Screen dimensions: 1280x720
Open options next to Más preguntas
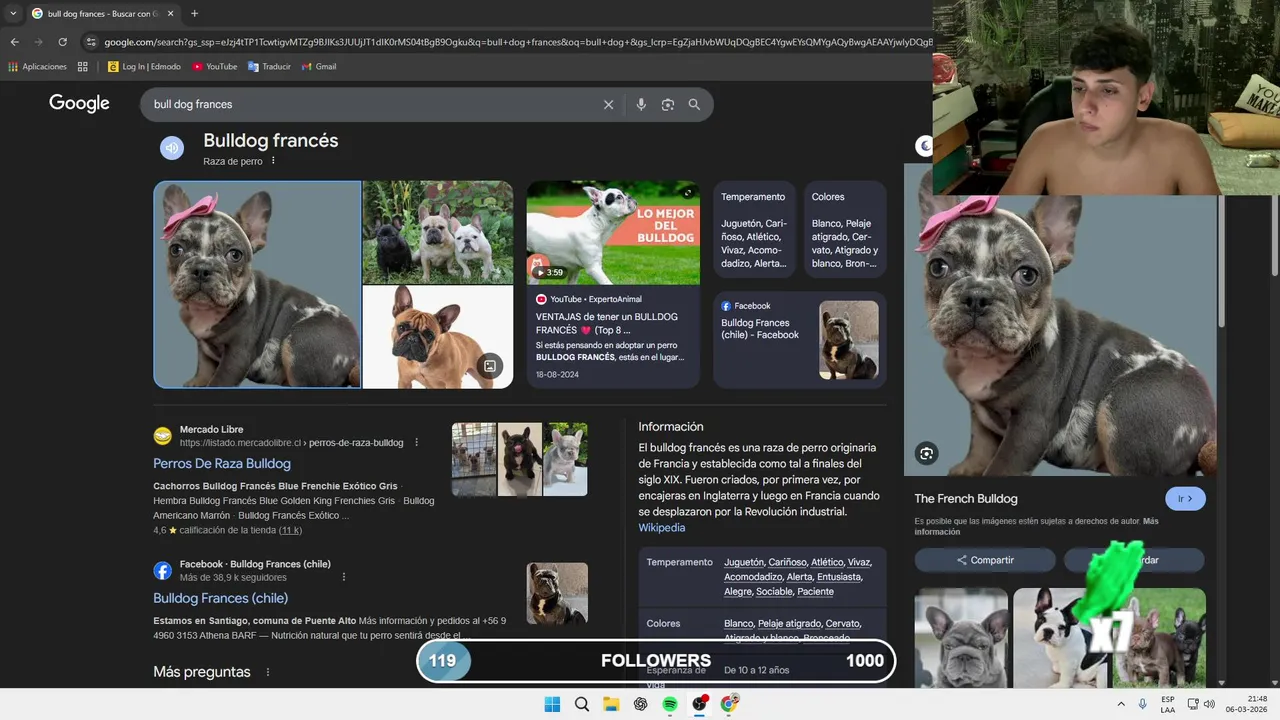click(267, 672)
